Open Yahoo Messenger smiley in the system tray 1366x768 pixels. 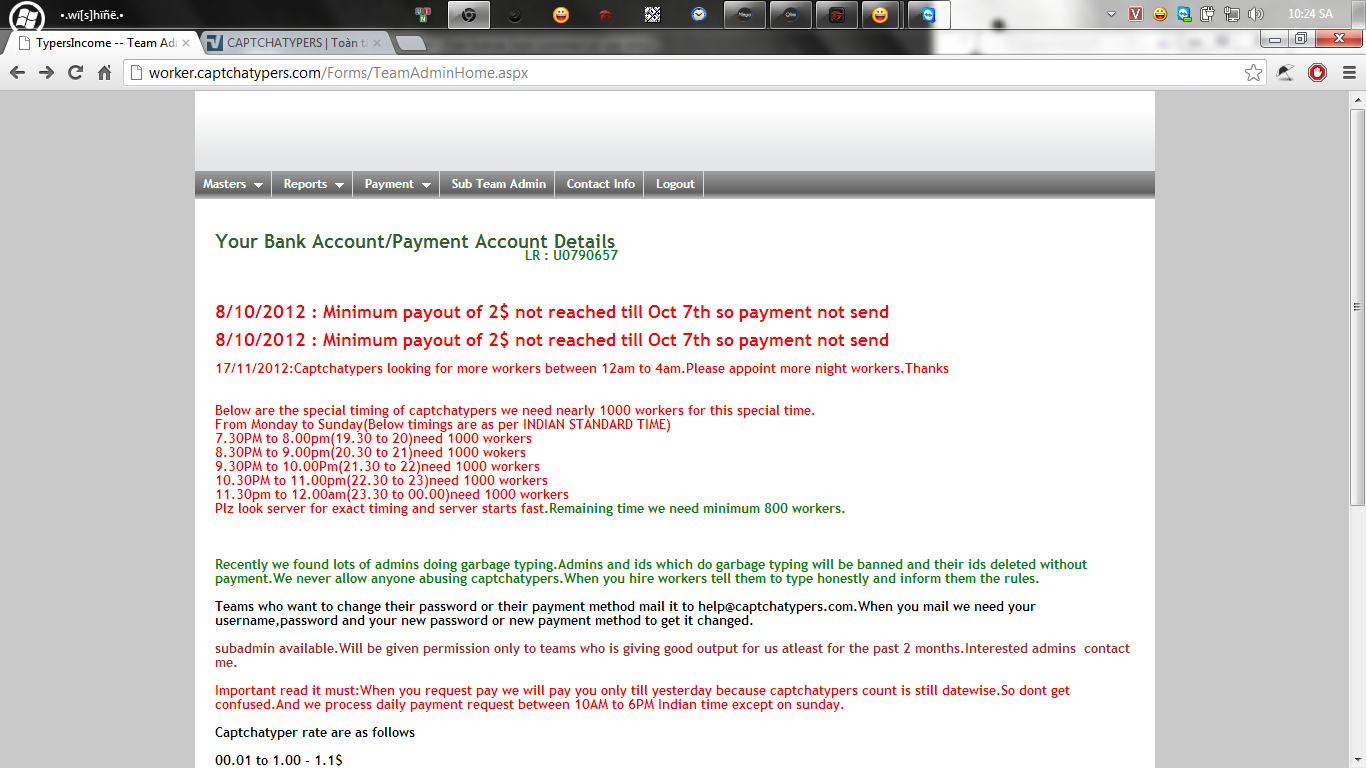pyautogui.click(x=1160, y=14)
